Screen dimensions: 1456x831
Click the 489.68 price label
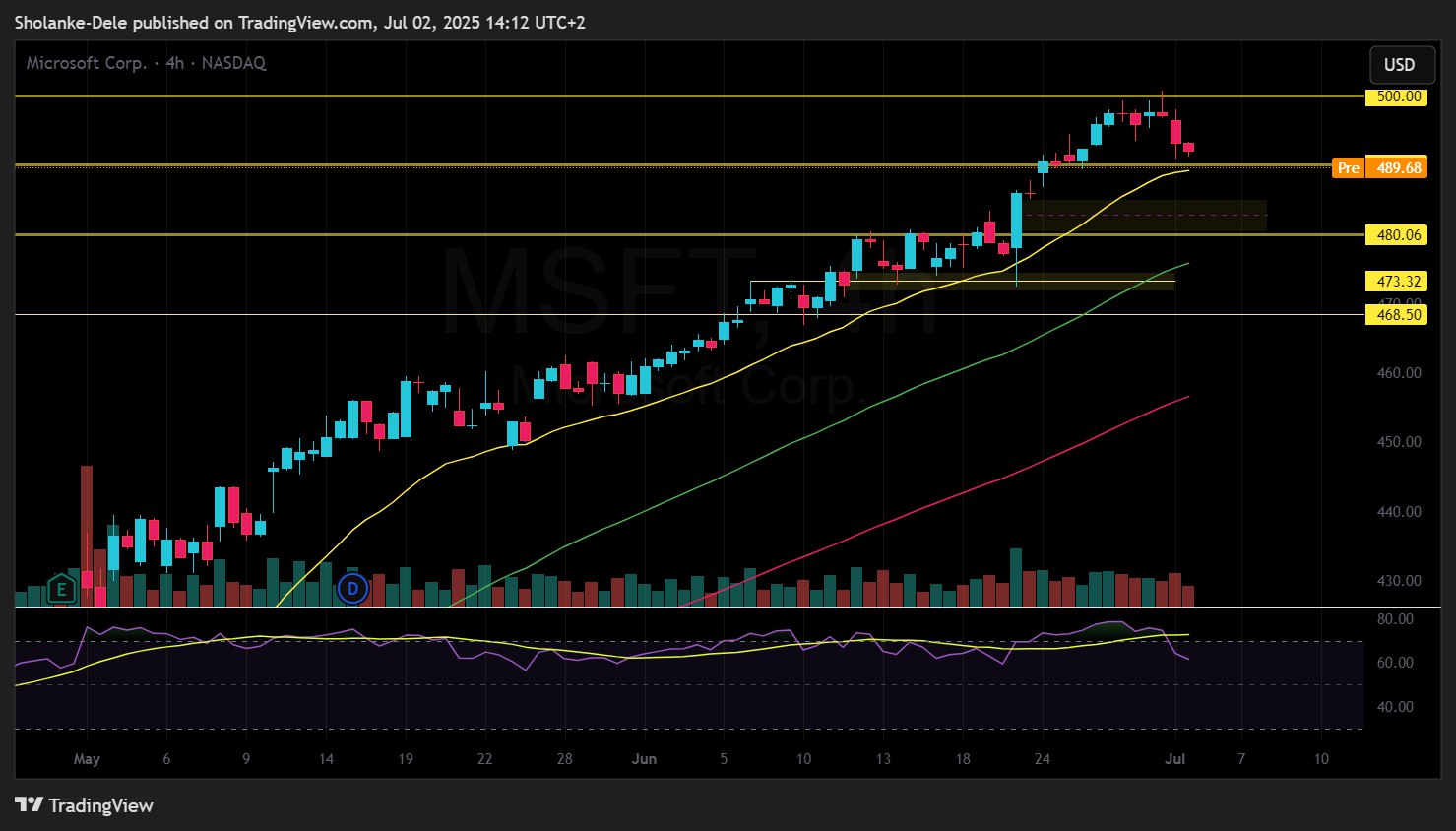point(1397,168)
